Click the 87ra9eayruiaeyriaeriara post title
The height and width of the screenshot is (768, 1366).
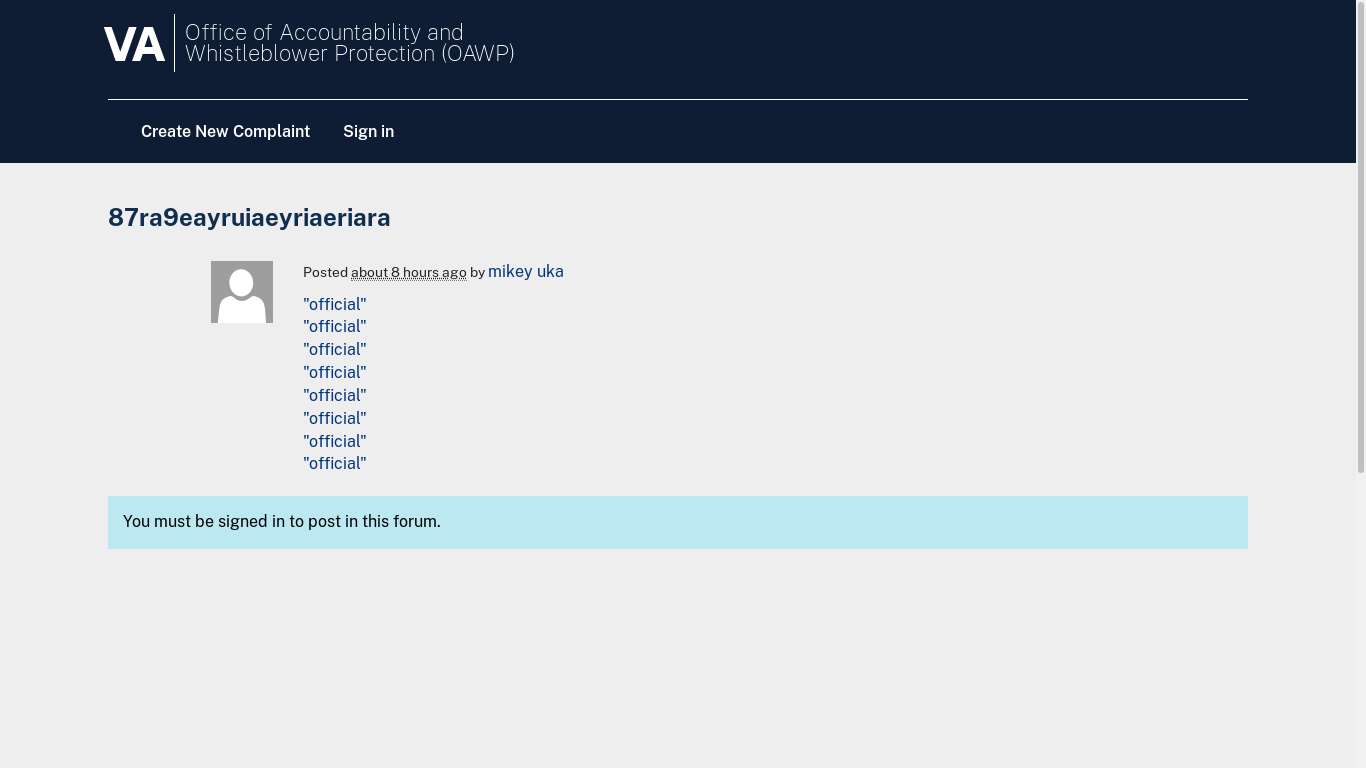coord(249,217)
